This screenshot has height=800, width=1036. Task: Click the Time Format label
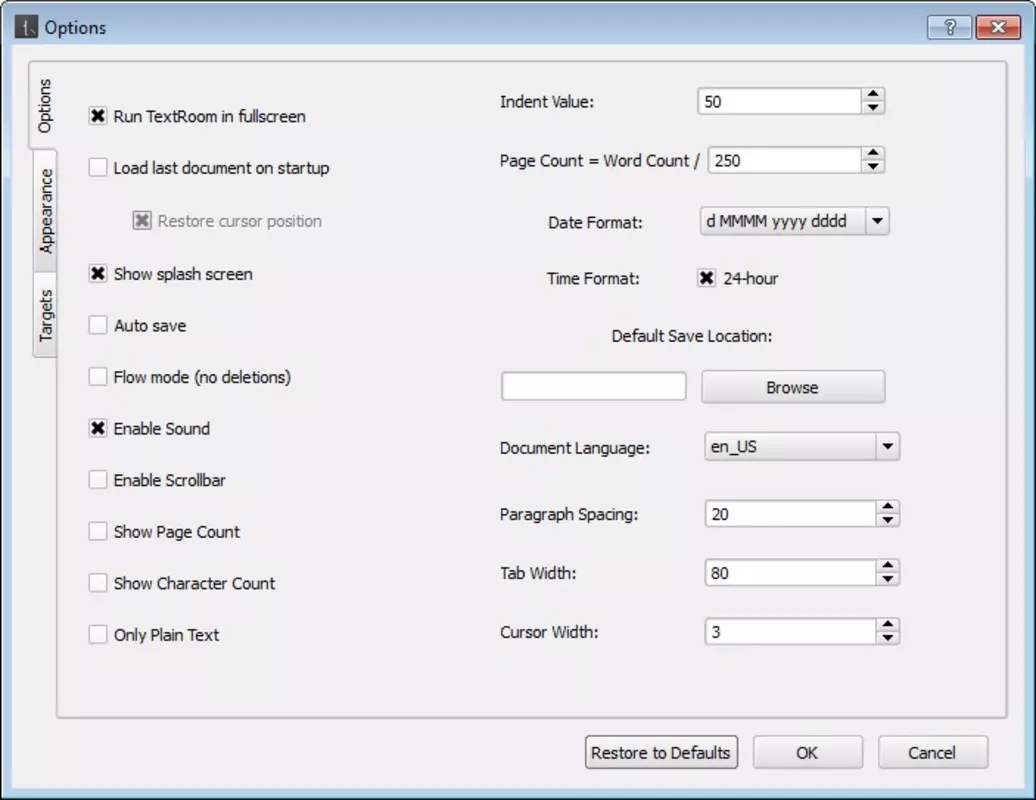point(593,279)
